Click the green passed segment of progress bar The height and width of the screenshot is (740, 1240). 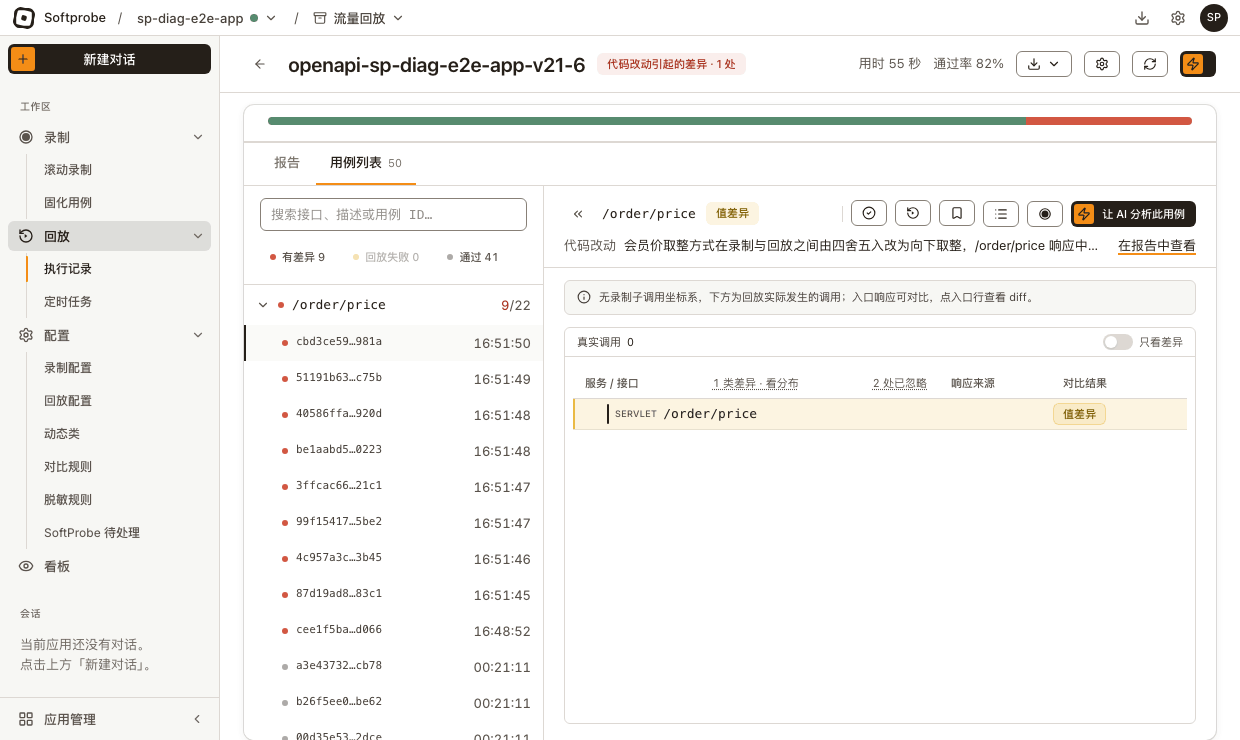coord(646,121)
